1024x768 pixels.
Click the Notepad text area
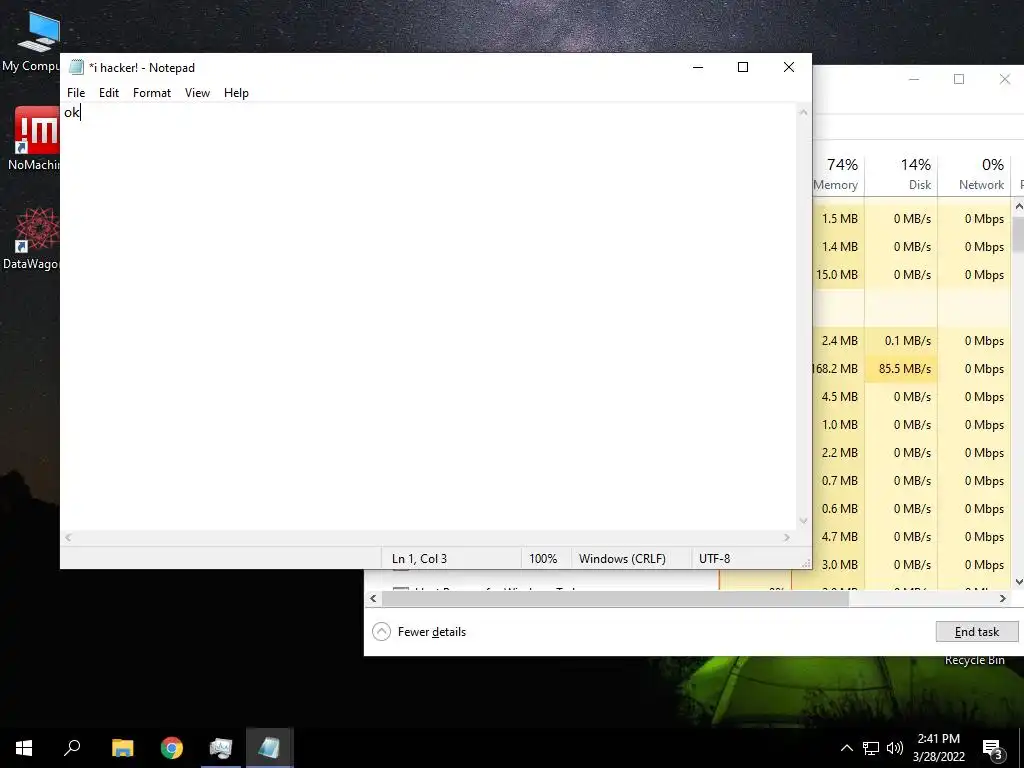click(x=428, y=317)
